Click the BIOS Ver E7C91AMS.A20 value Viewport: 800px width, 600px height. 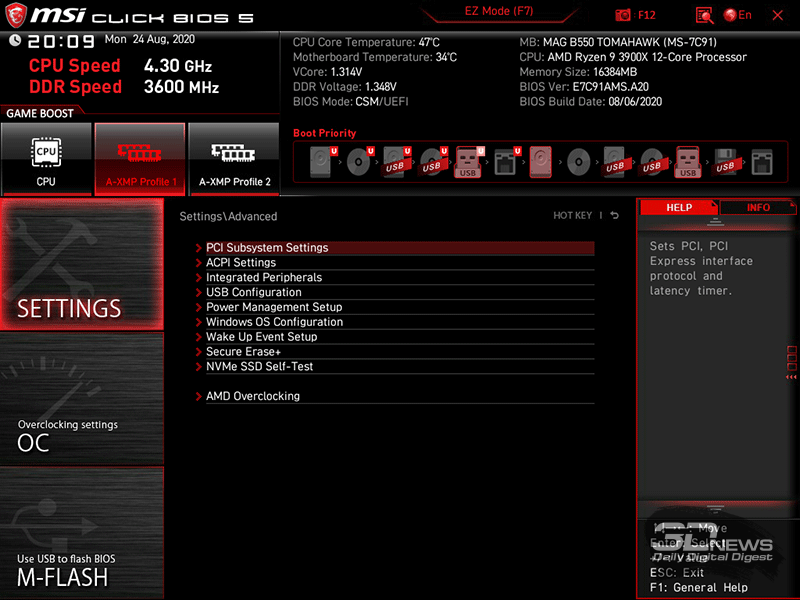pyautogui.click(x=610, y=87)
